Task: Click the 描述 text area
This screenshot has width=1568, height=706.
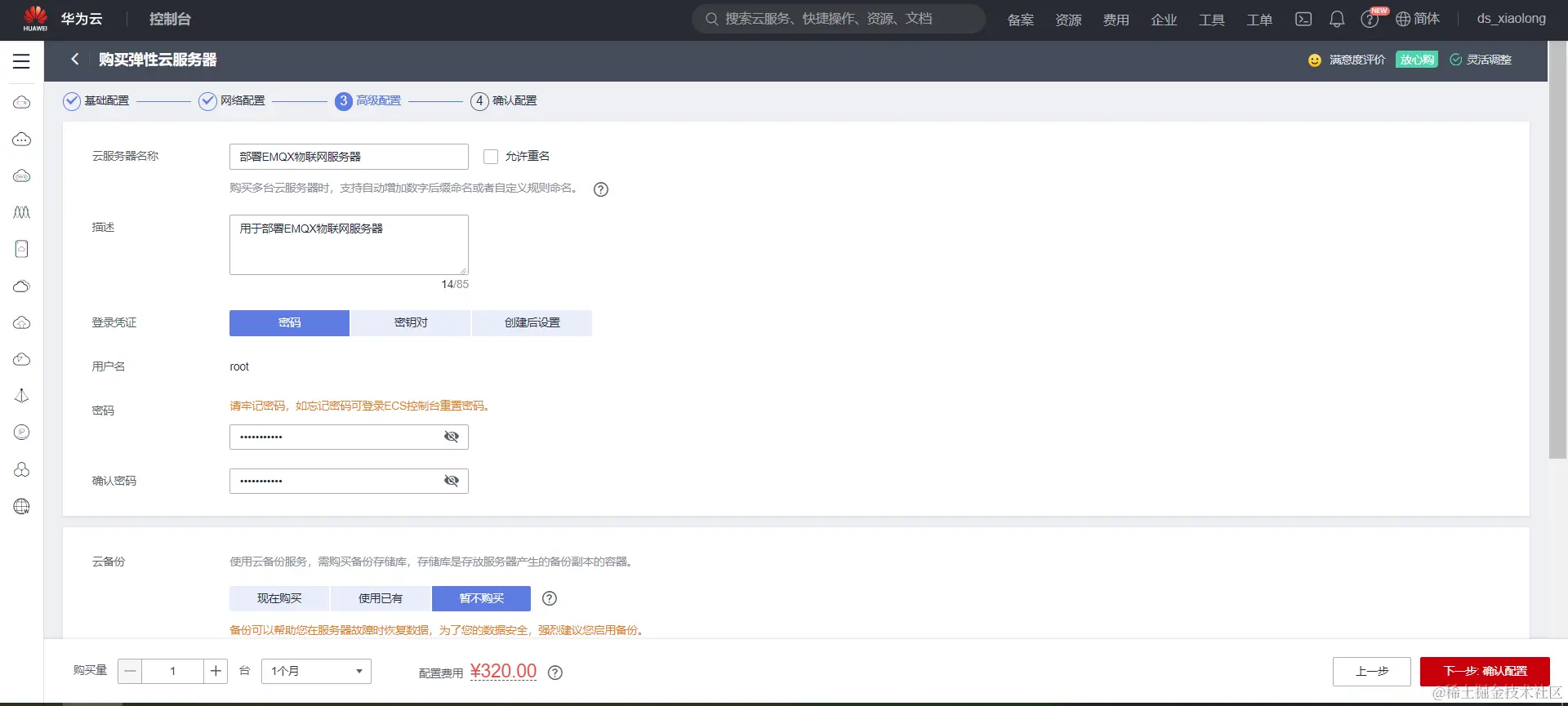Action: [349, 245]
